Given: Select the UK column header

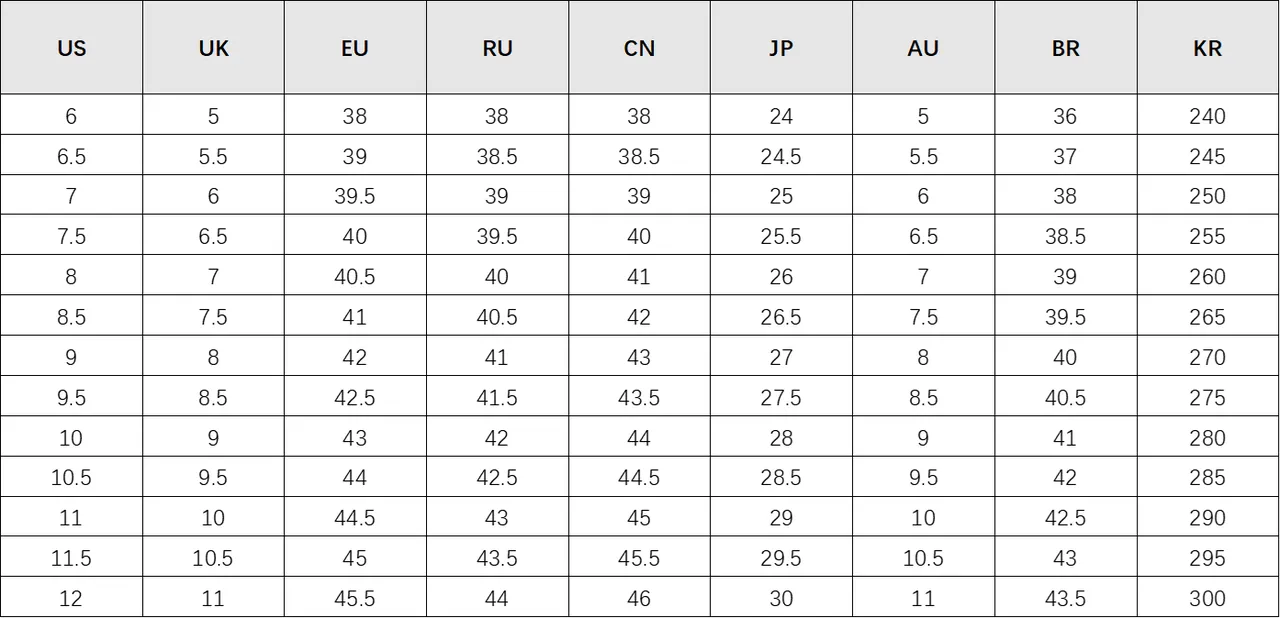Looking at the screenshot, I should tap(213, 48).
